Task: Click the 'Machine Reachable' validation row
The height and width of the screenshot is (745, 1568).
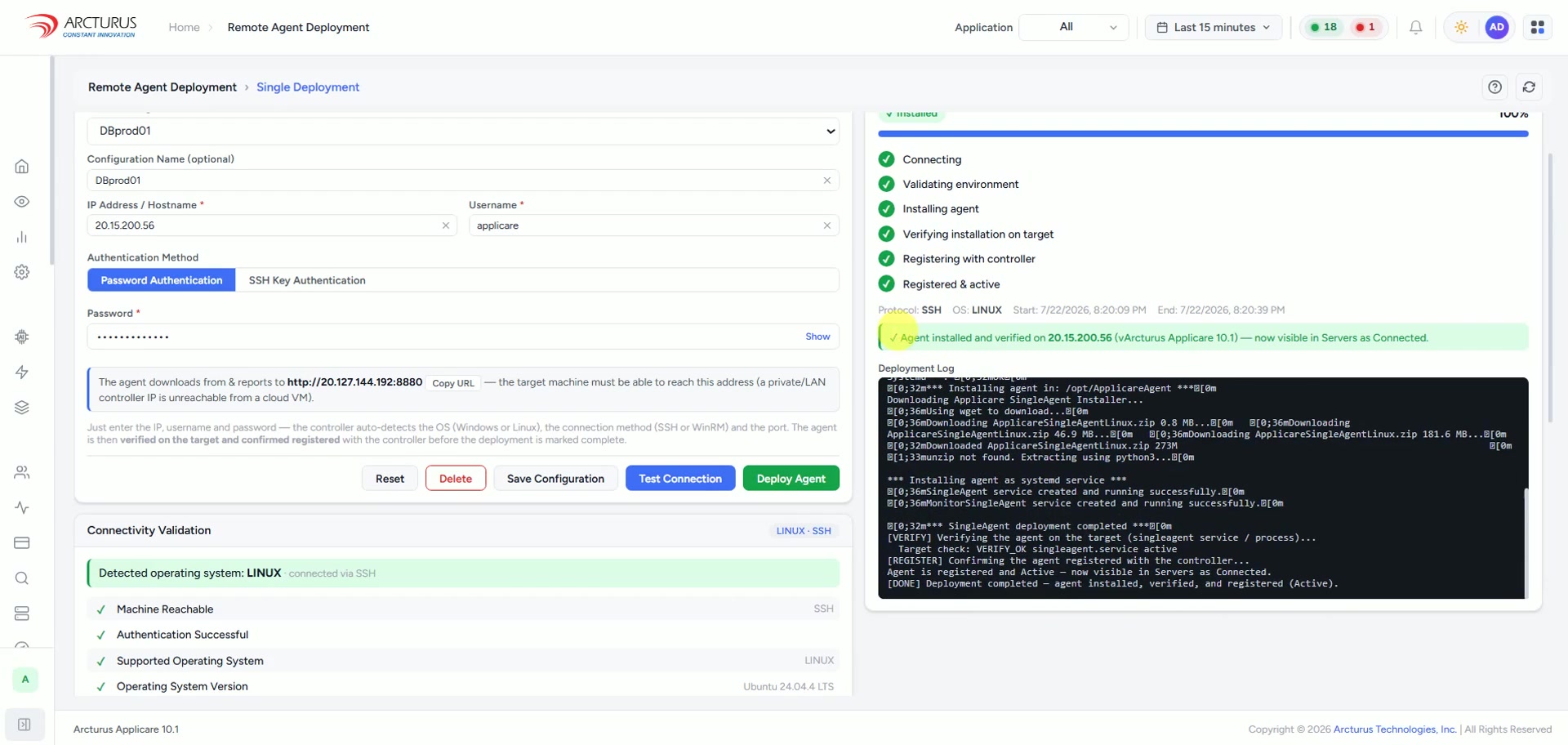Action: [x=463, y=609]
